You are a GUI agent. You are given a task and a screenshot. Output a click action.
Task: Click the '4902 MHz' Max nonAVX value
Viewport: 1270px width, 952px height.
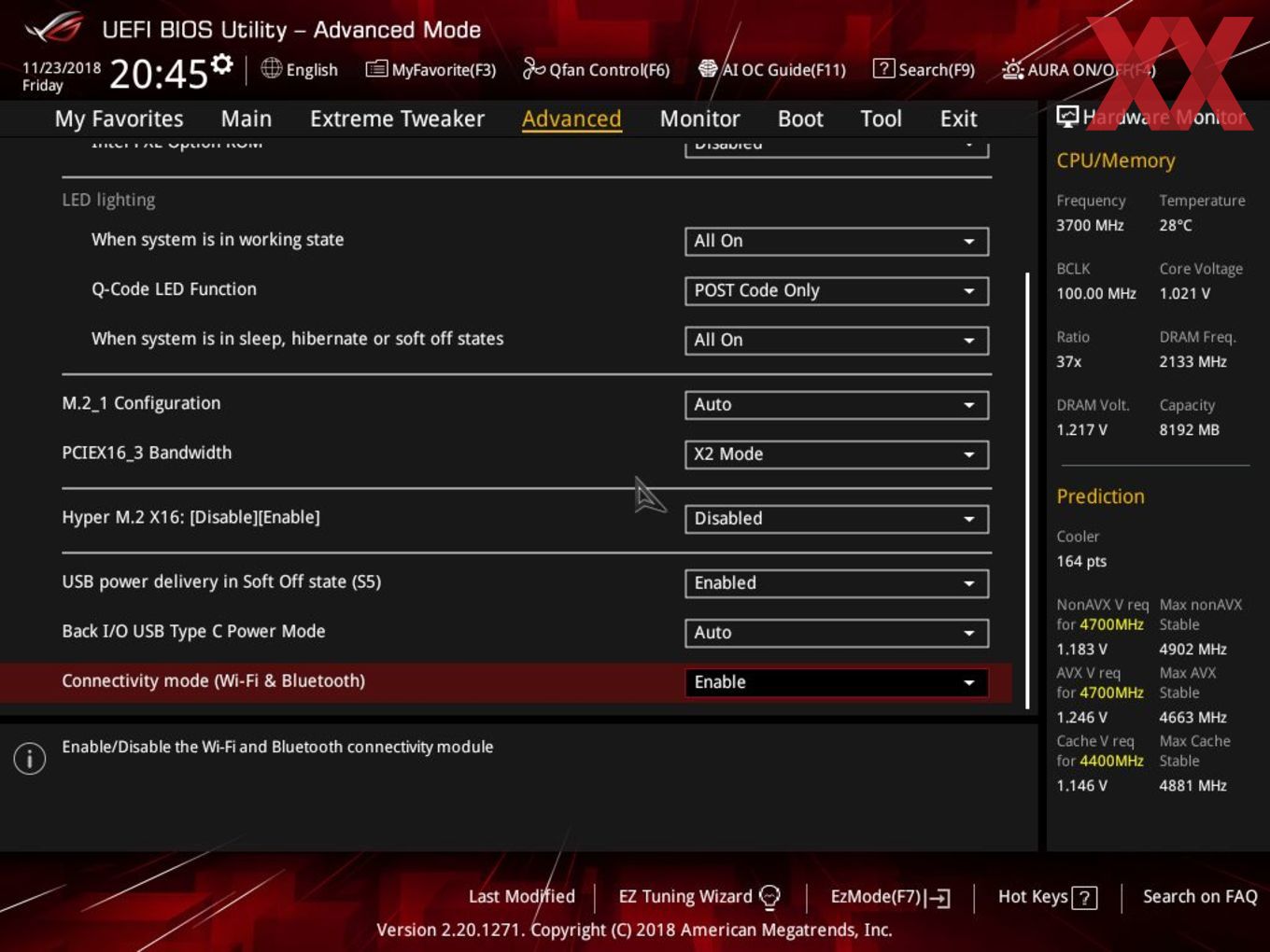[x=1192, y=649]
